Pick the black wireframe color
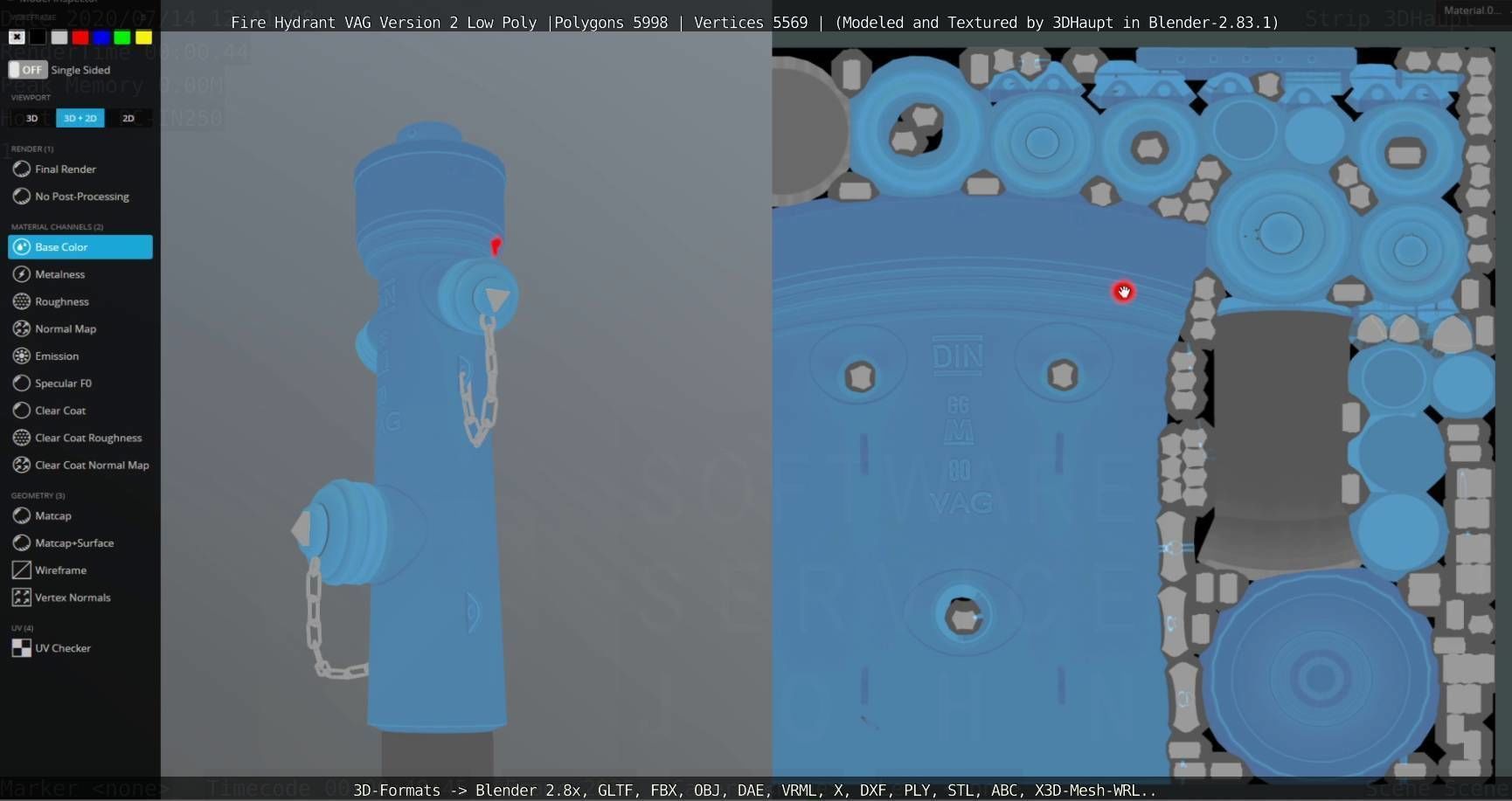This screenshot has width=1512, height=801. [x=38, y=37]
